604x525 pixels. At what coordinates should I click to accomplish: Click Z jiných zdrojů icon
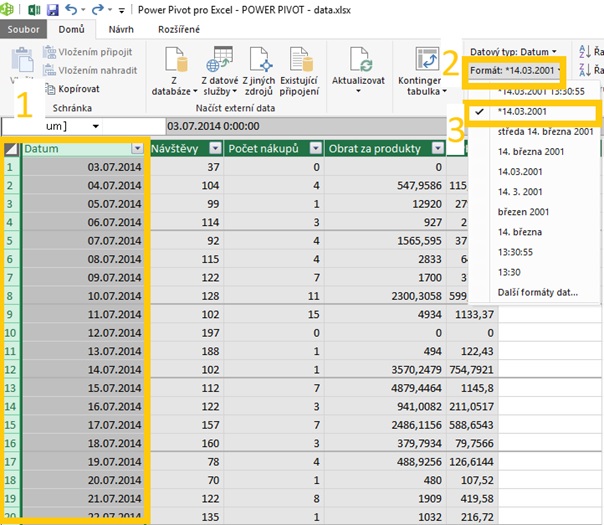(259, 60)
